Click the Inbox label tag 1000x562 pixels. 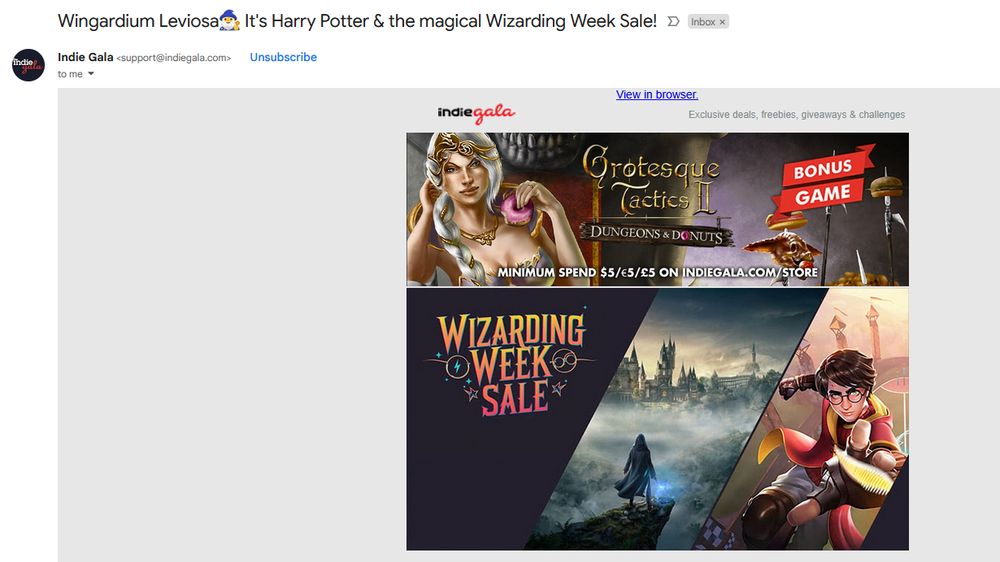coord(703,22)
